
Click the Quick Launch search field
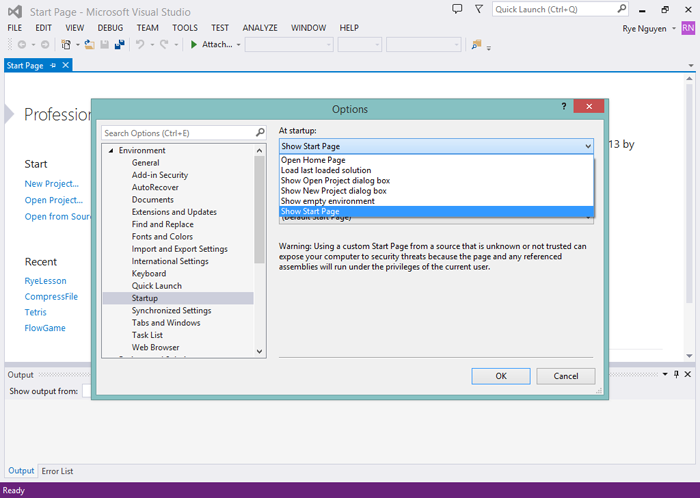[x=555, y=9]
